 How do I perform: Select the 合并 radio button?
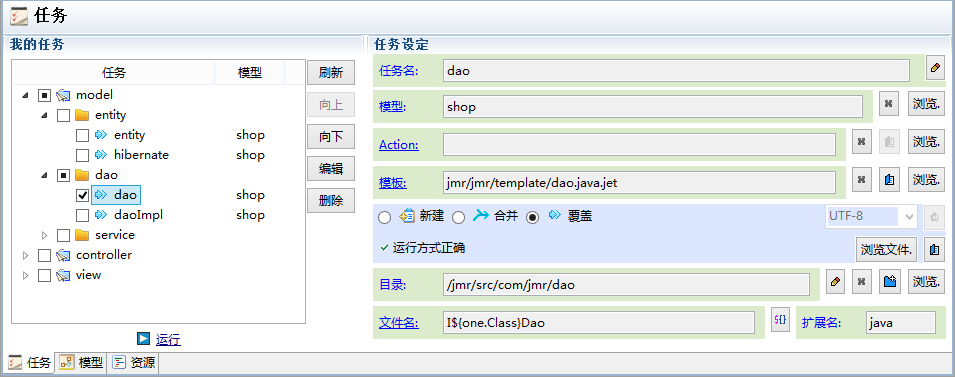tap(459, 217)
